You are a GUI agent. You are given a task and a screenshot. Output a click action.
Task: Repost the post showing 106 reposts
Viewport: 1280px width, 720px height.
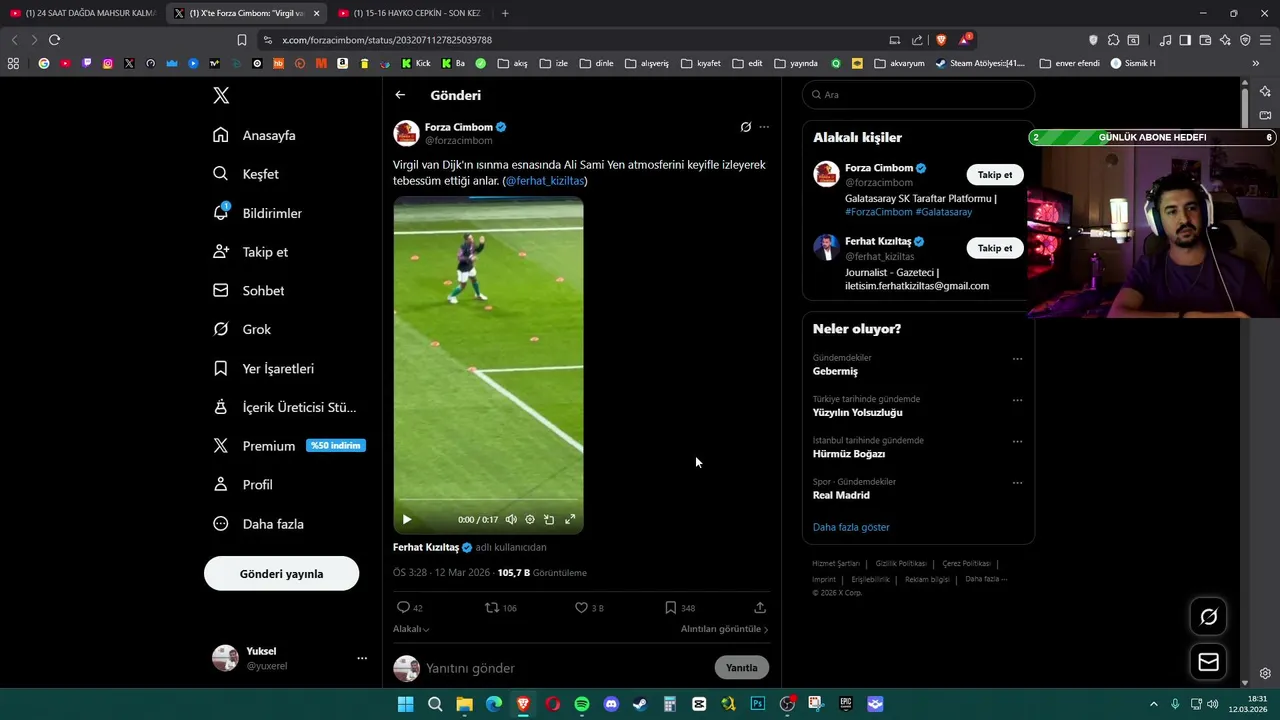click(501, 607)
